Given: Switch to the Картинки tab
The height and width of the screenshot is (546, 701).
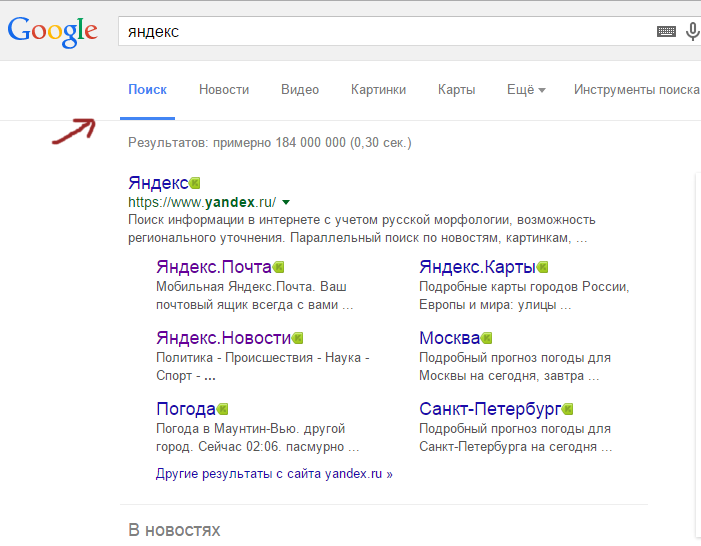Looking at the screenshot, I should coord(378,90).
